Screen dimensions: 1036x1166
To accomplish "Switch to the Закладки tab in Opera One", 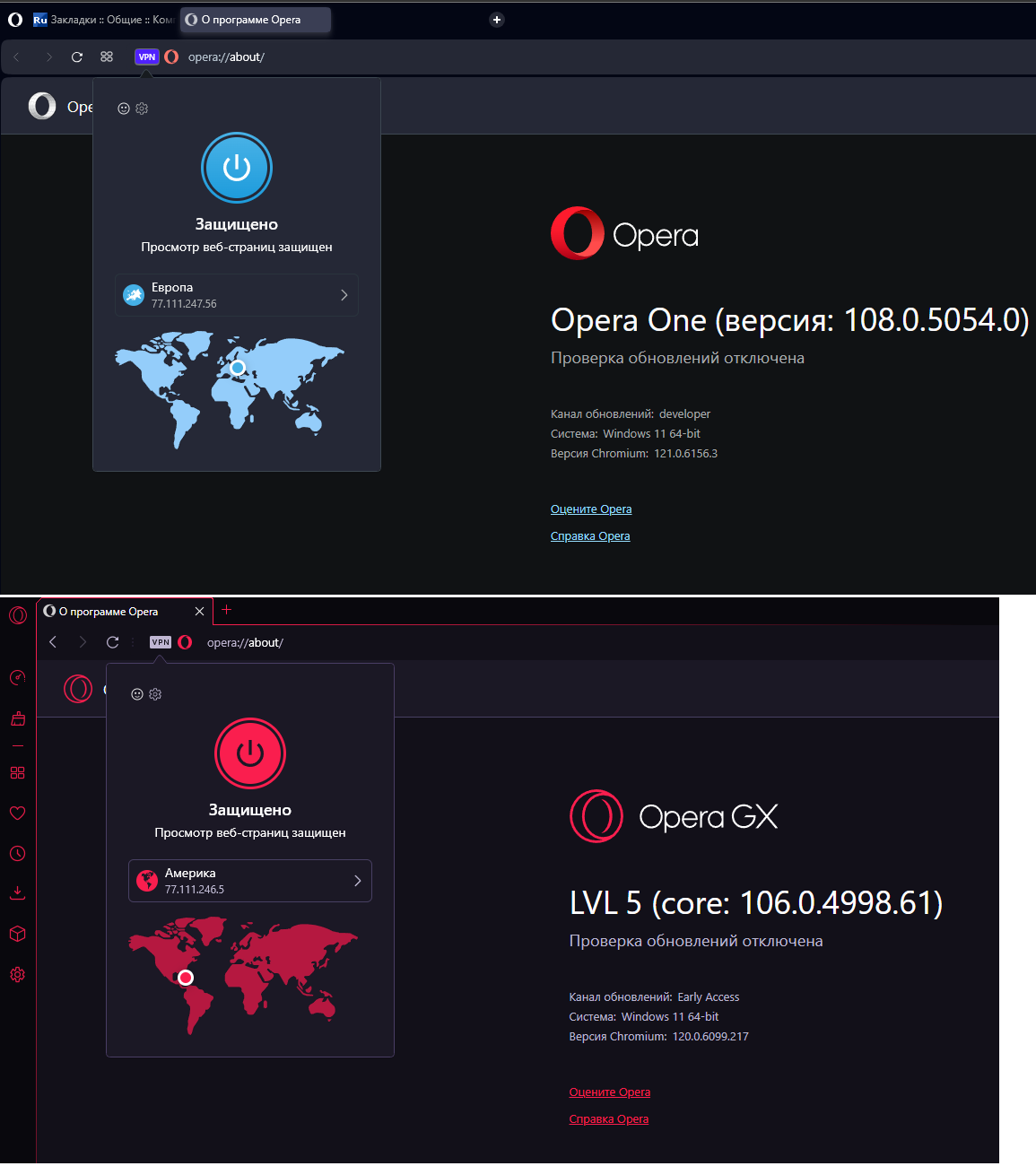I will pos(103,20).
